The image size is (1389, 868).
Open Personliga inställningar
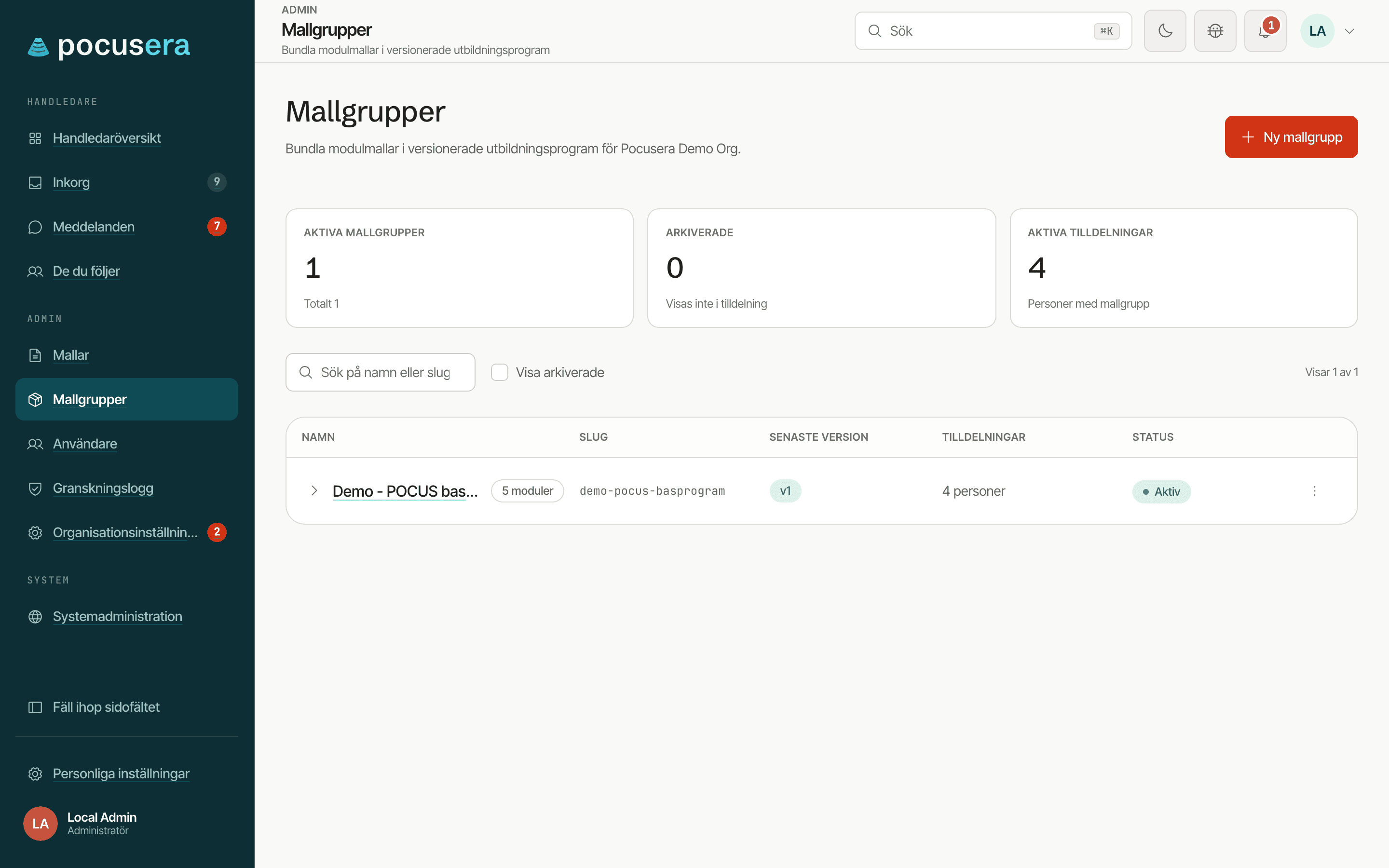point(127,773)
